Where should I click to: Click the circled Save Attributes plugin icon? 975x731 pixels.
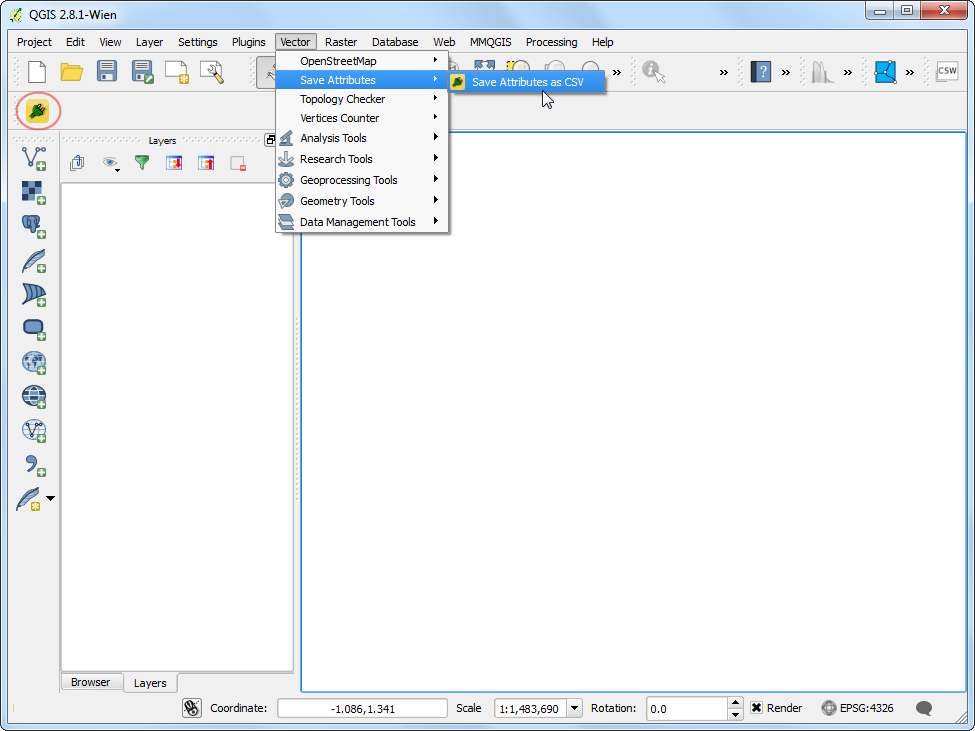coord(37,112)
